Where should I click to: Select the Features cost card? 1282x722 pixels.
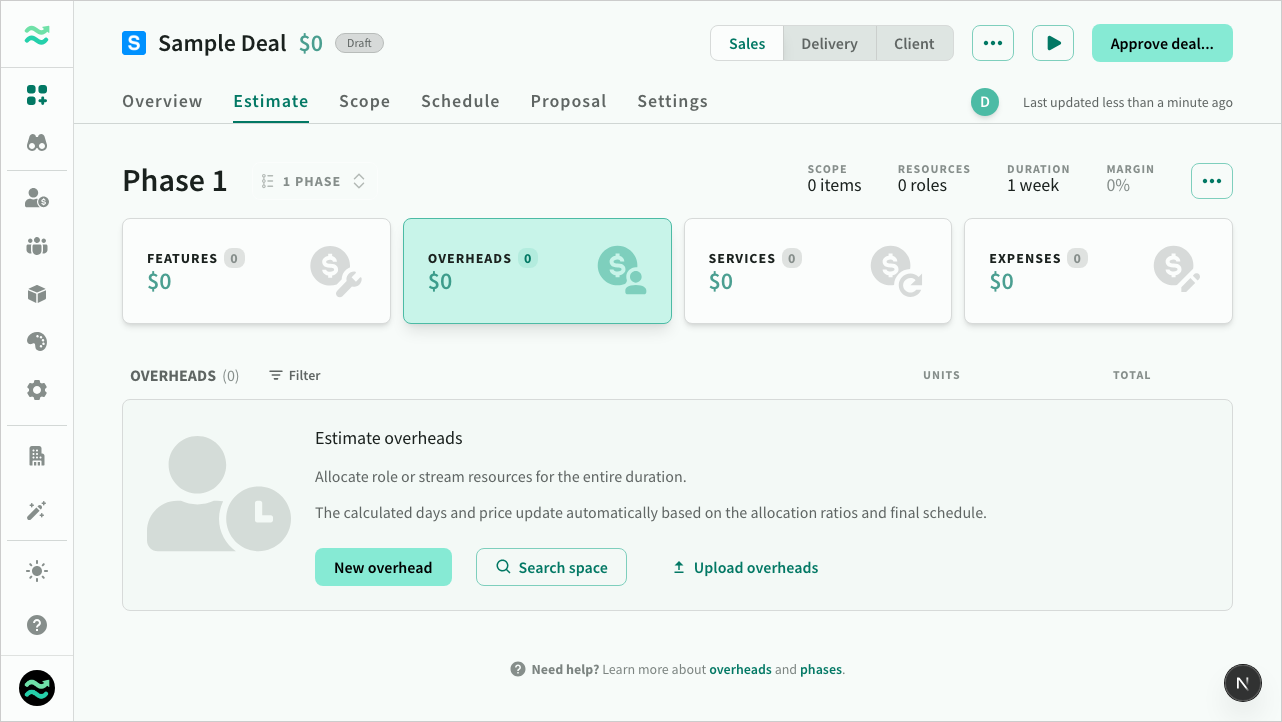pyautogui.click(x=256, y=271)
